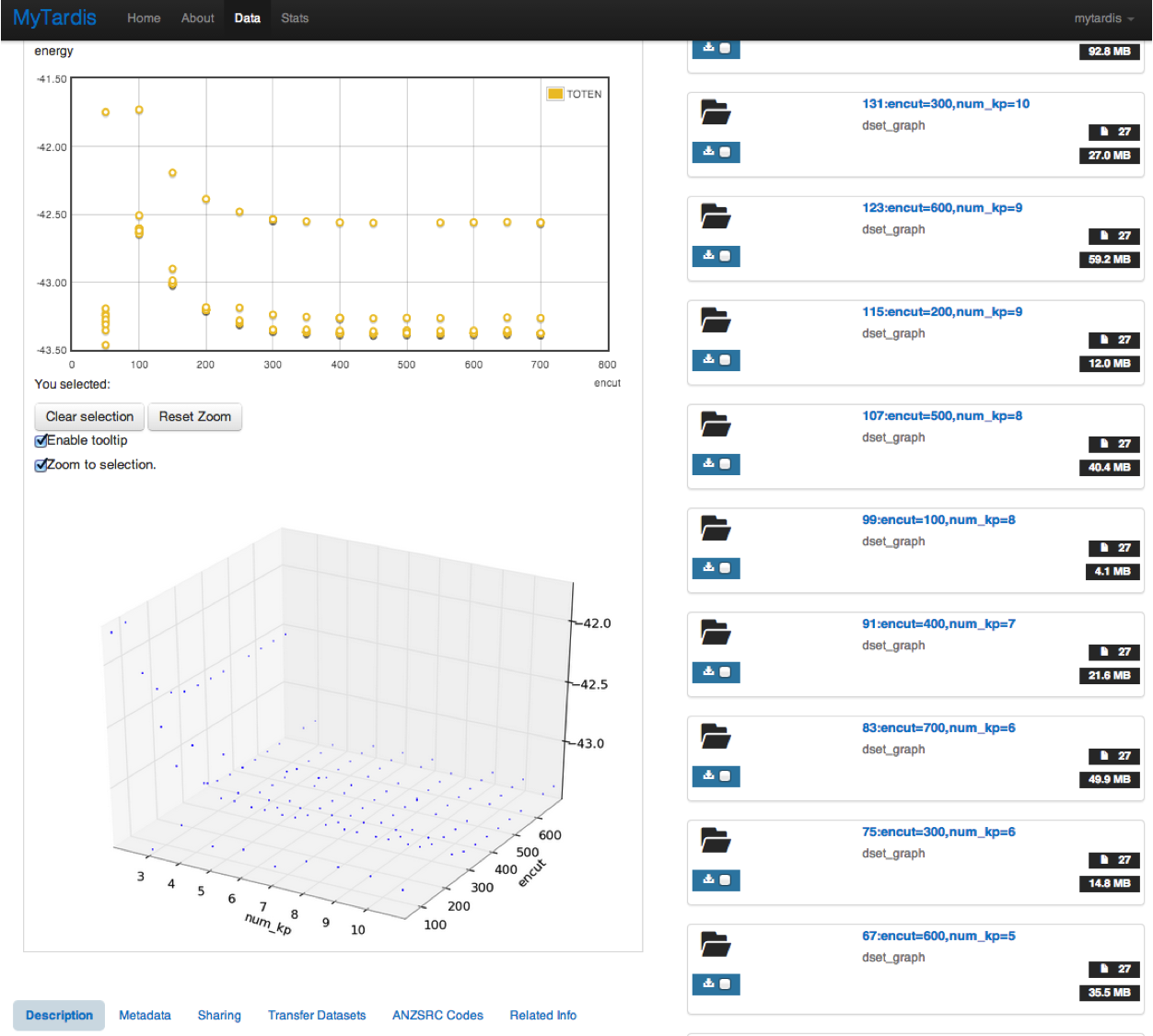
Task: Click the folder icon for dataset 67:encut=600,num_kp=5
Action: 716,945
